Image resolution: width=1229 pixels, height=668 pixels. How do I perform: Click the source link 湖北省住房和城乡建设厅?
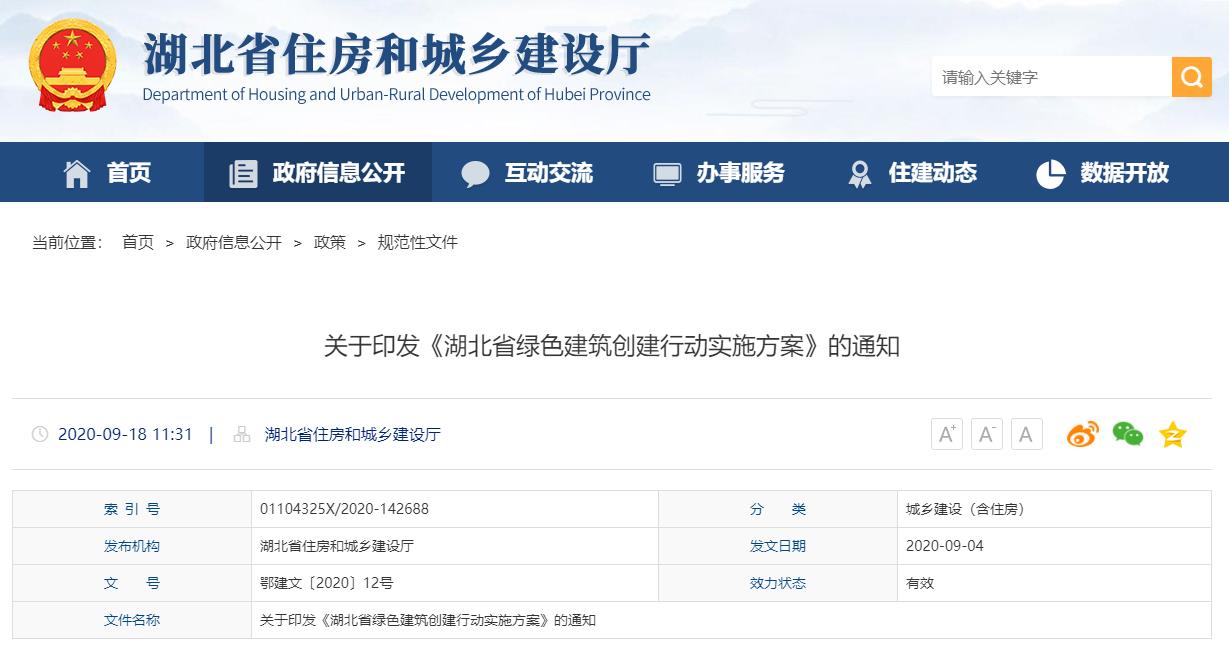353,434
